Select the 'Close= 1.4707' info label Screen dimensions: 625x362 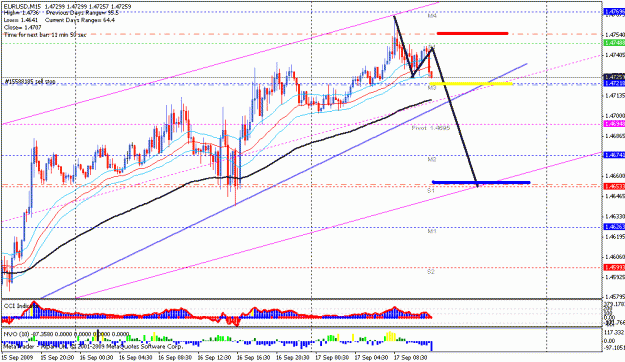[x=22, y=27]
